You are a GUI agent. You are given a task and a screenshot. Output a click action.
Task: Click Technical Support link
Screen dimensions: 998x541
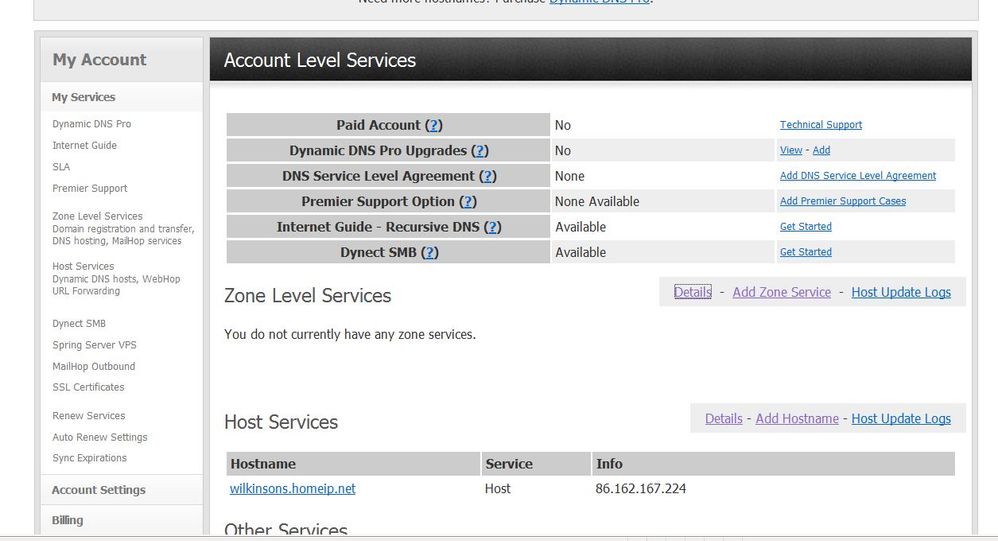[820, 125]
